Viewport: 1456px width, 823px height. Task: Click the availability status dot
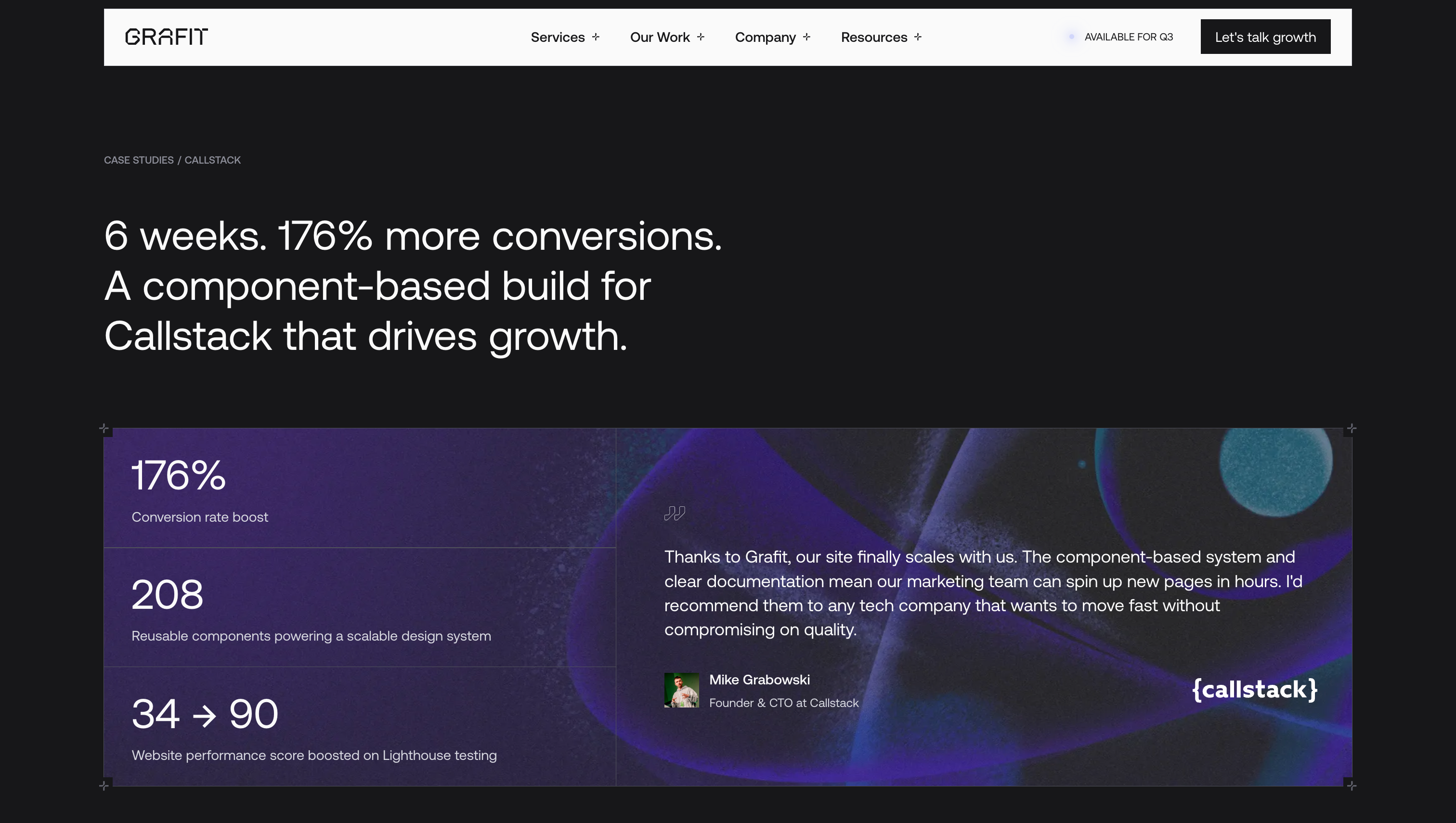1071,37
